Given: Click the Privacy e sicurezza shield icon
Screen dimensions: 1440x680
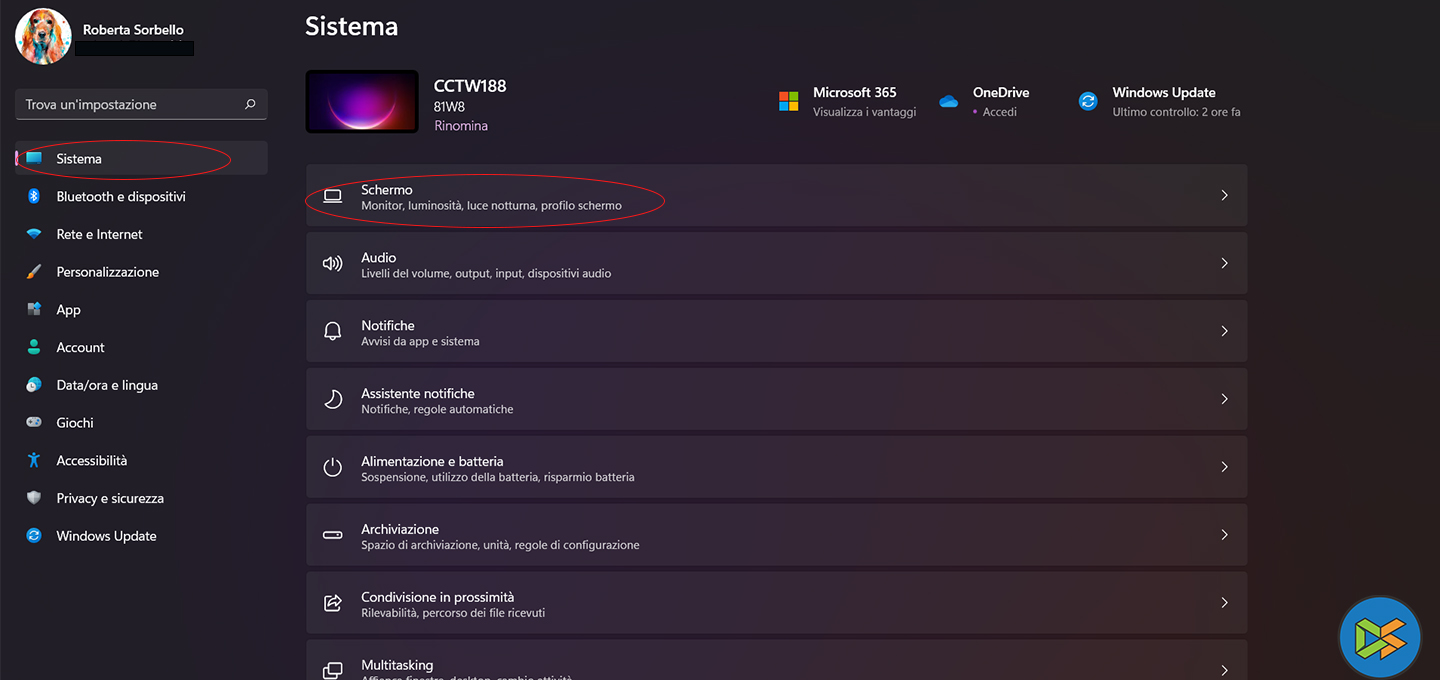Looking at the screenshot, I should 34,498.
